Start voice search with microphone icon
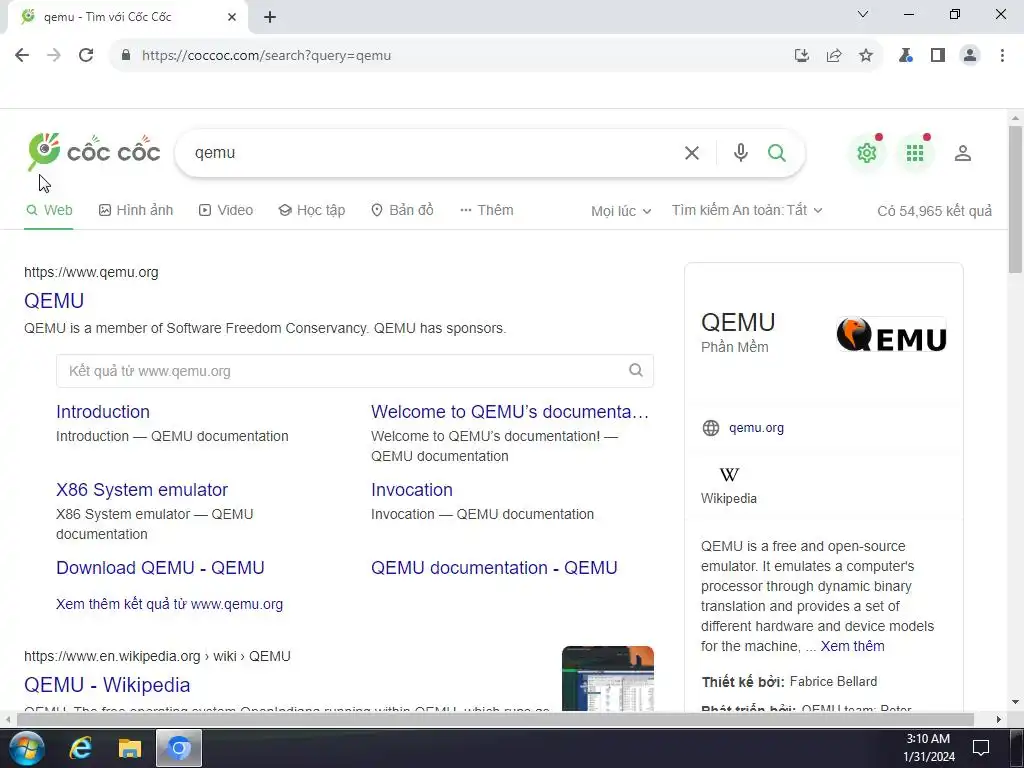The height and width of the screenshot is (768, 1024). (741, 153)
